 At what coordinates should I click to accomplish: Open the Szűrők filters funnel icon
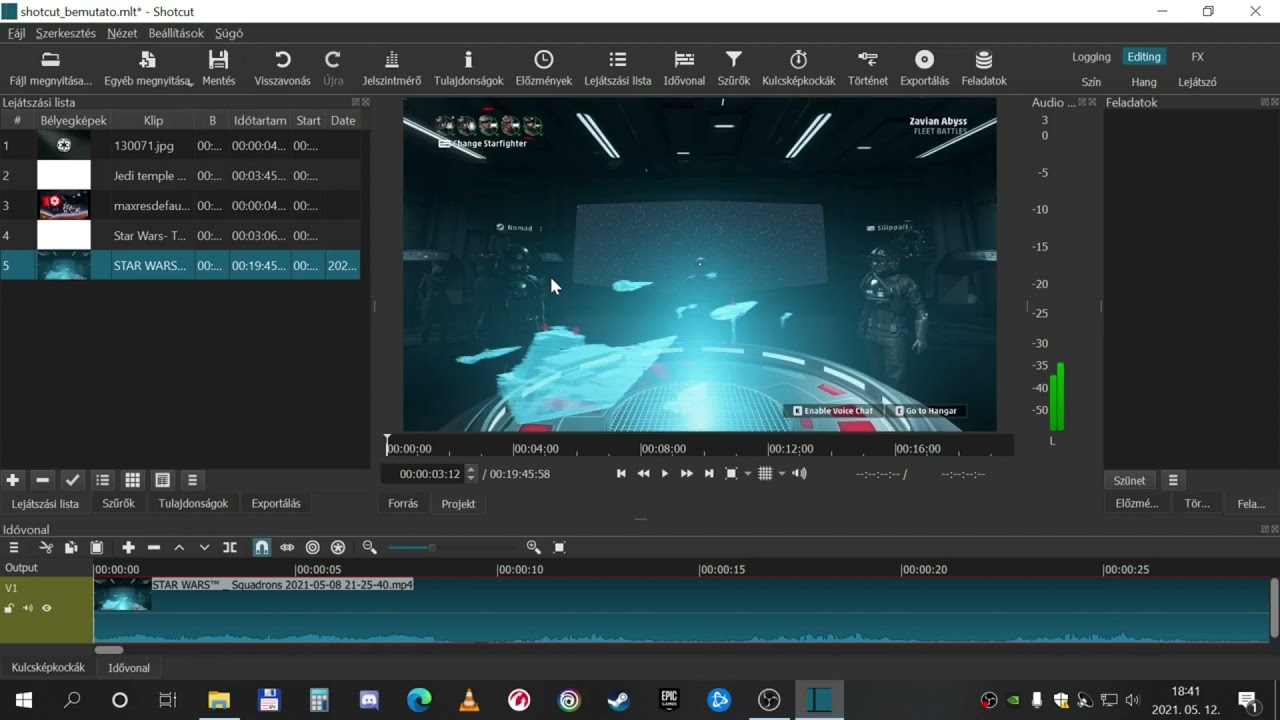(x=733, y=68)
